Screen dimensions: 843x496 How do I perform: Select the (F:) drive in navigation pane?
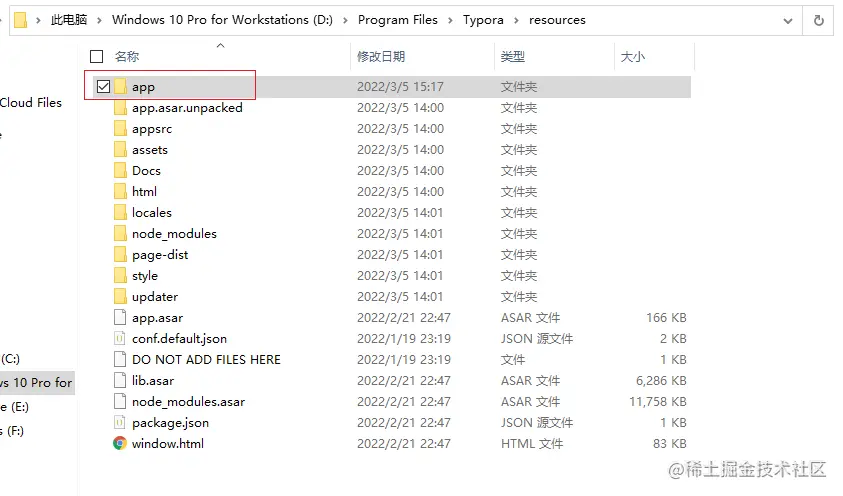12,430
